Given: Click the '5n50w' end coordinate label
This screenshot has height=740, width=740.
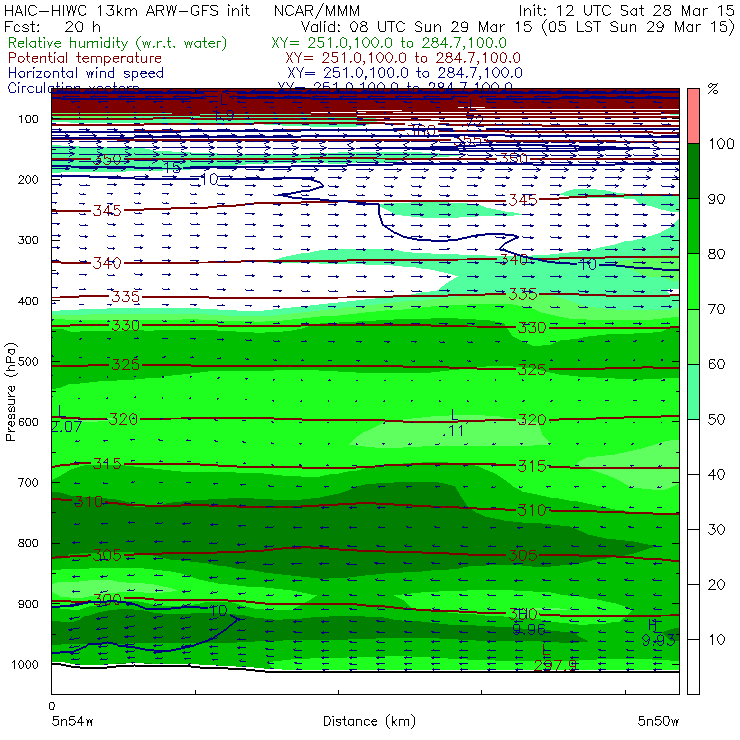Looking at the screenshot, I should pyautogui.click(x=658, y=722).
